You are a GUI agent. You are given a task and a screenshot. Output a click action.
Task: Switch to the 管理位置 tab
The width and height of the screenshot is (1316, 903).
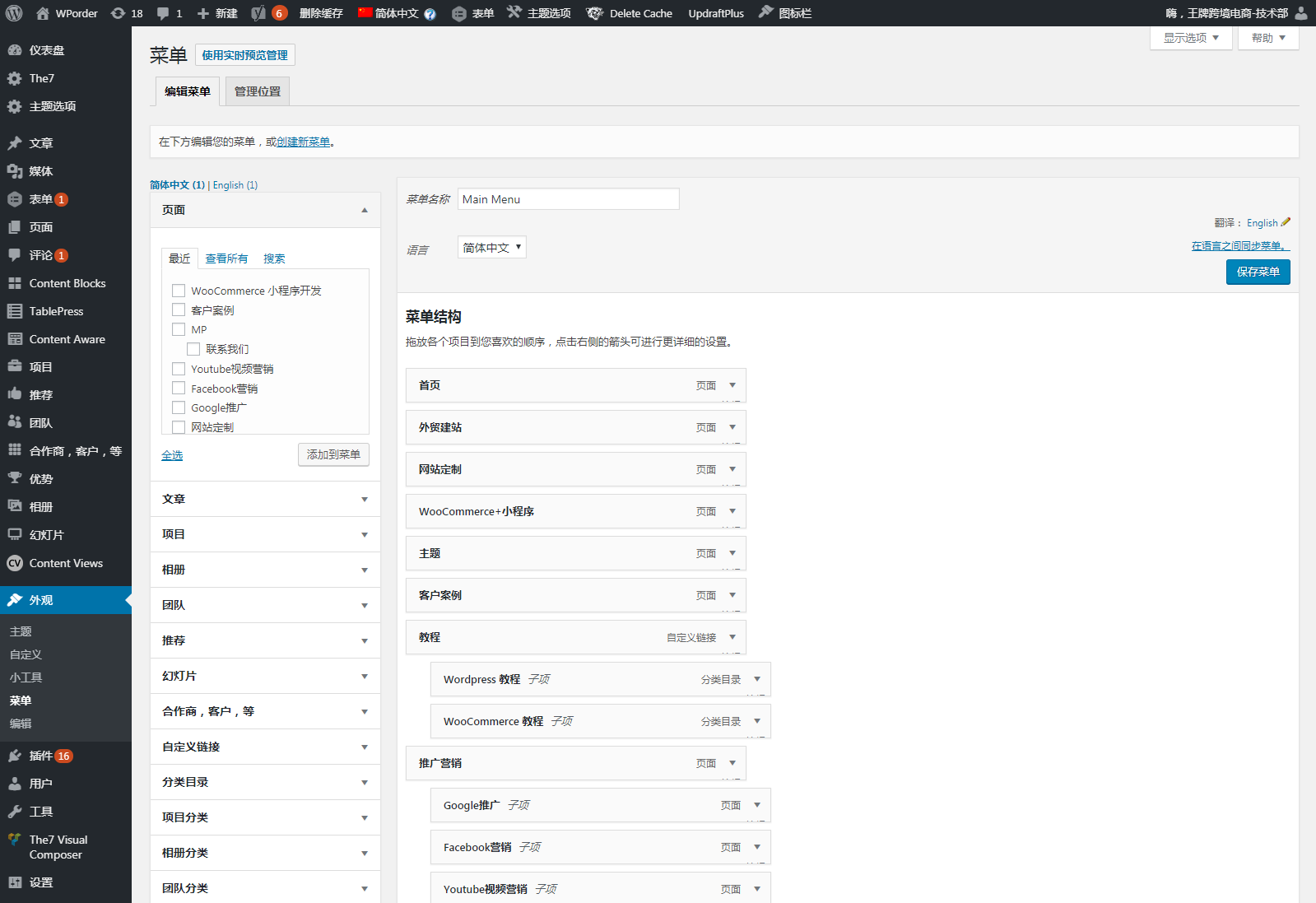tap(258, 91)
